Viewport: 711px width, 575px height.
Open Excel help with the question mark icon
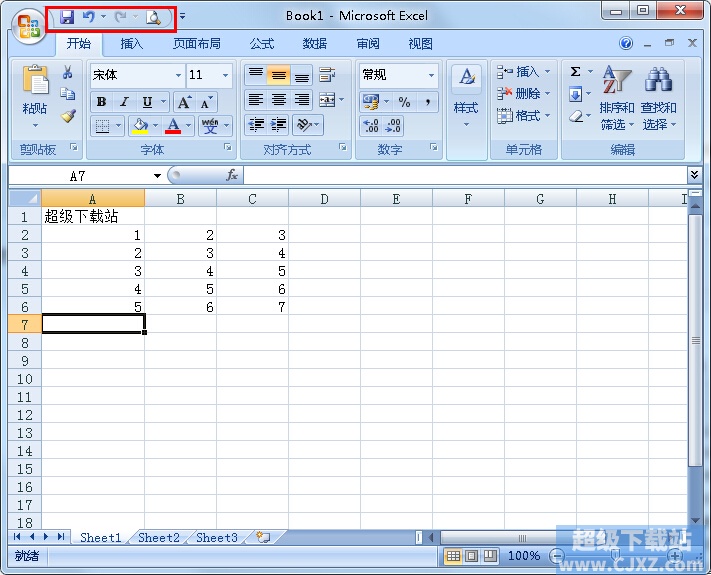click(626, 44)
